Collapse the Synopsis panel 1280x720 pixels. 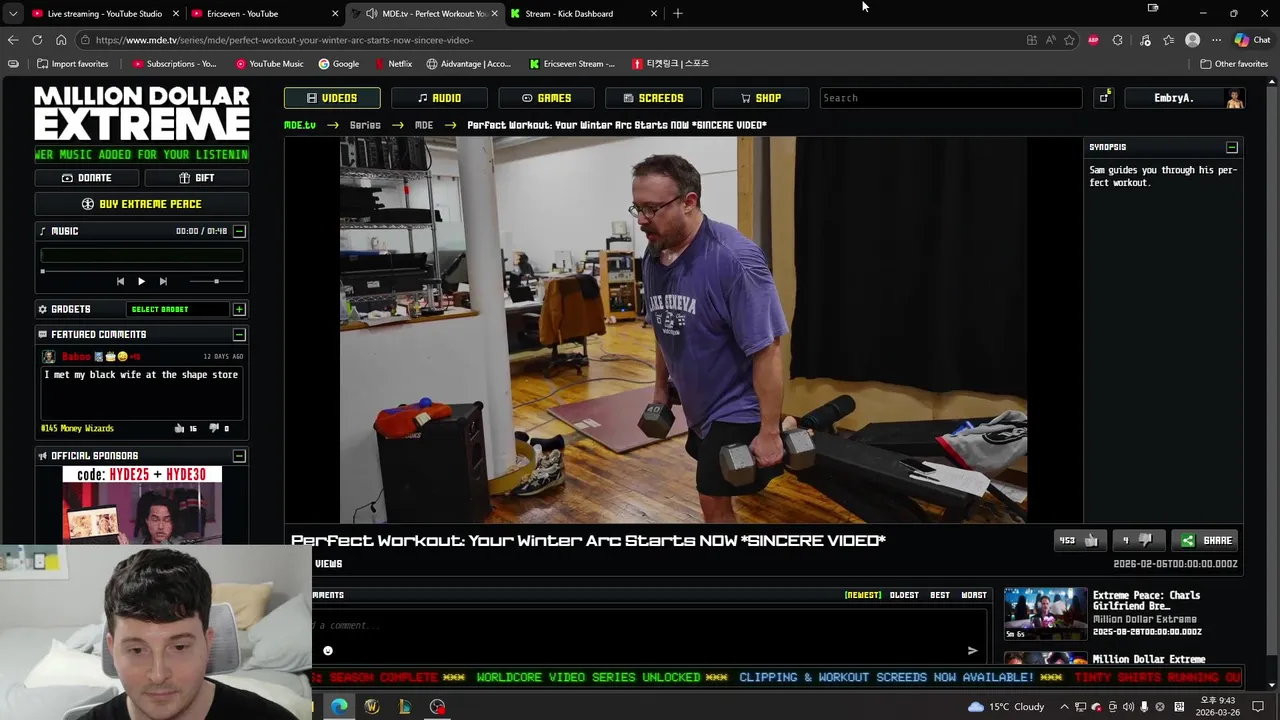(x=1232, y=147)
